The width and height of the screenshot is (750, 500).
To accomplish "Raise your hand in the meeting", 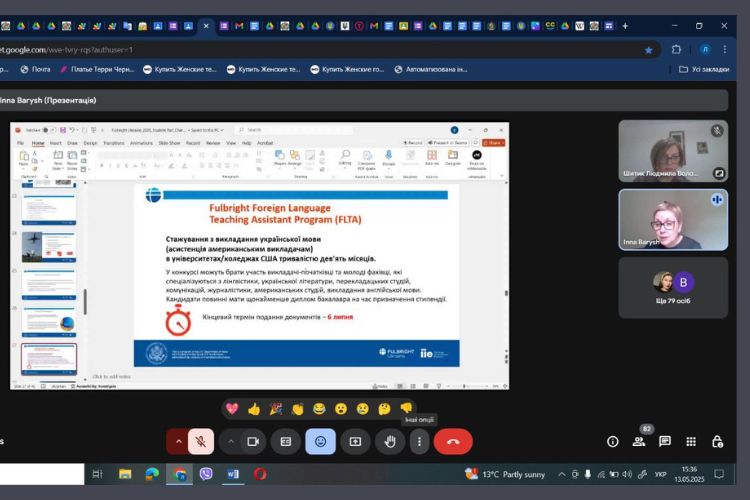I will click(389, 441).
